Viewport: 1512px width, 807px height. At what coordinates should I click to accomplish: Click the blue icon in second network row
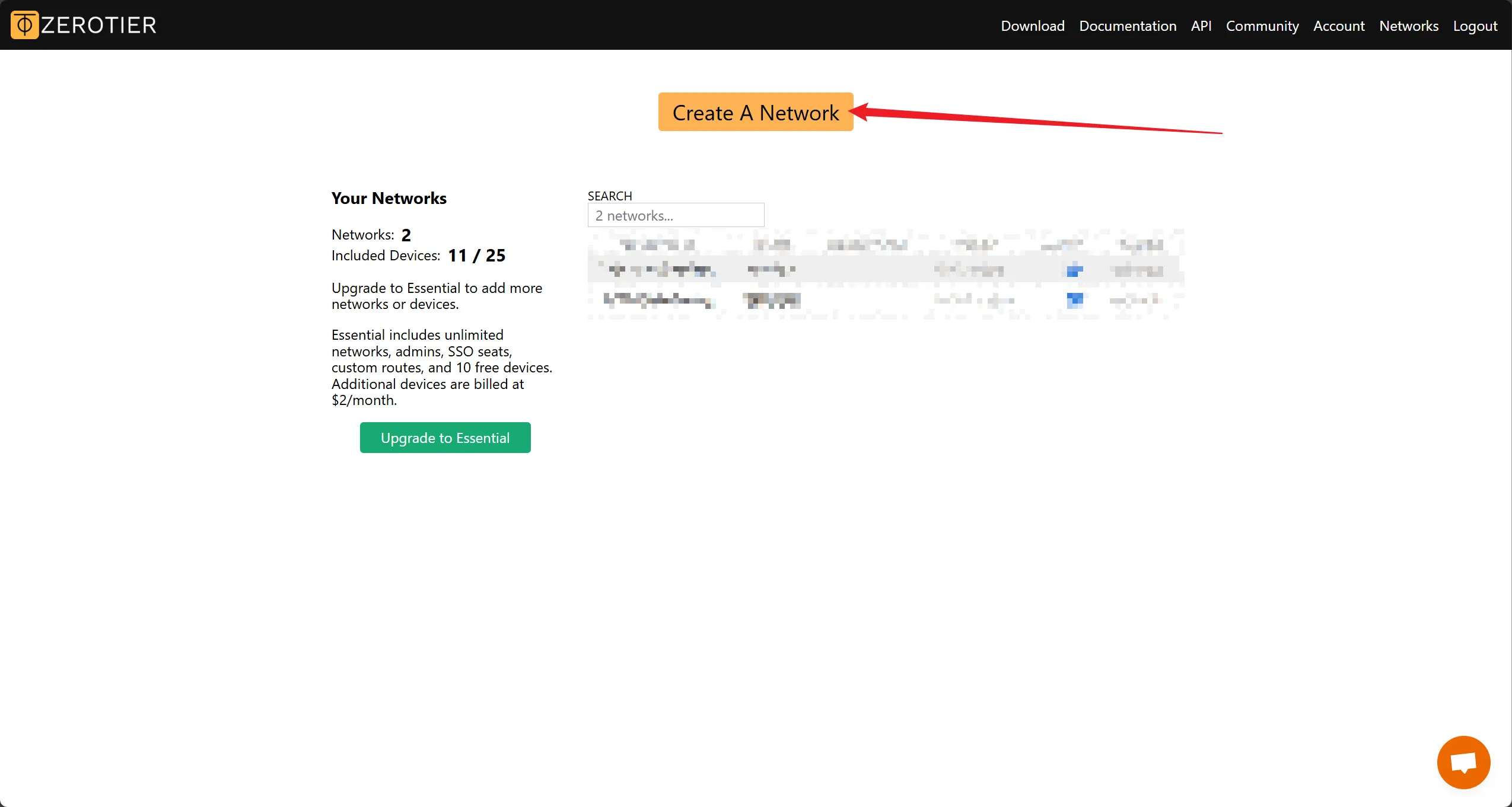1074,300
